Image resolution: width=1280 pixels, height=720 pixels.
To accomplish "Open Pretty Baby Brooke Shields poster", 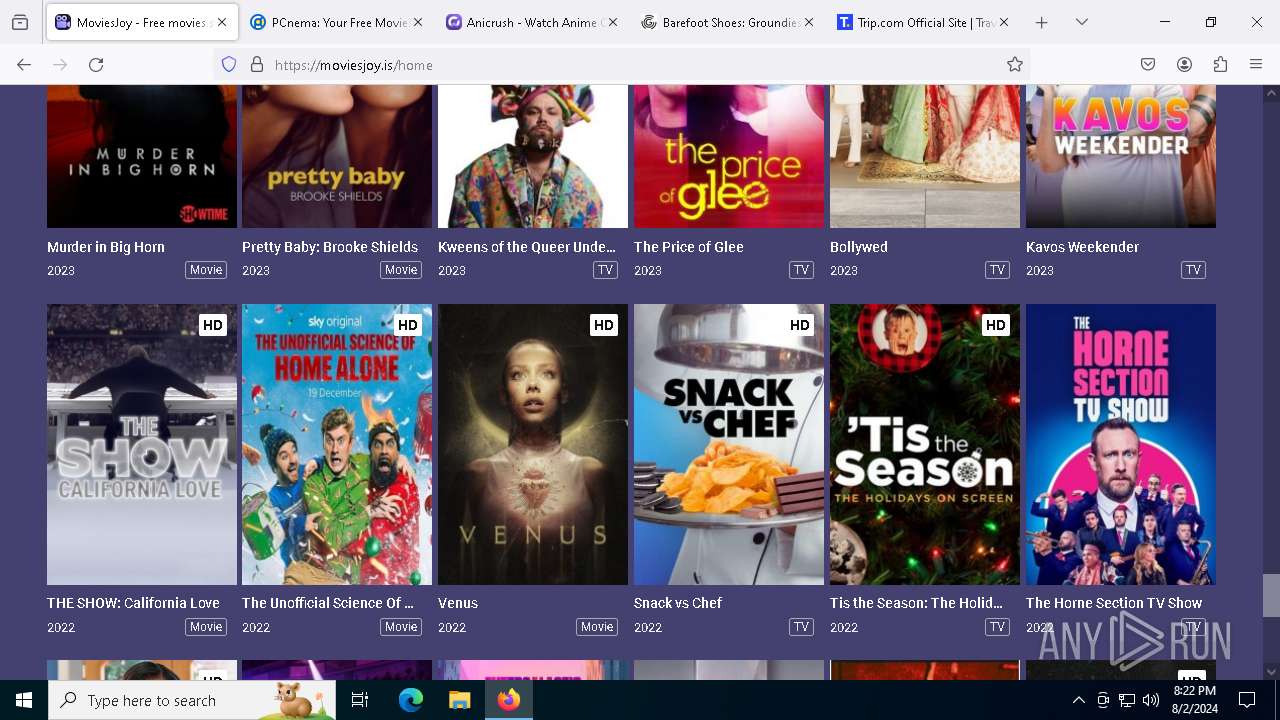I will [337, 156].
